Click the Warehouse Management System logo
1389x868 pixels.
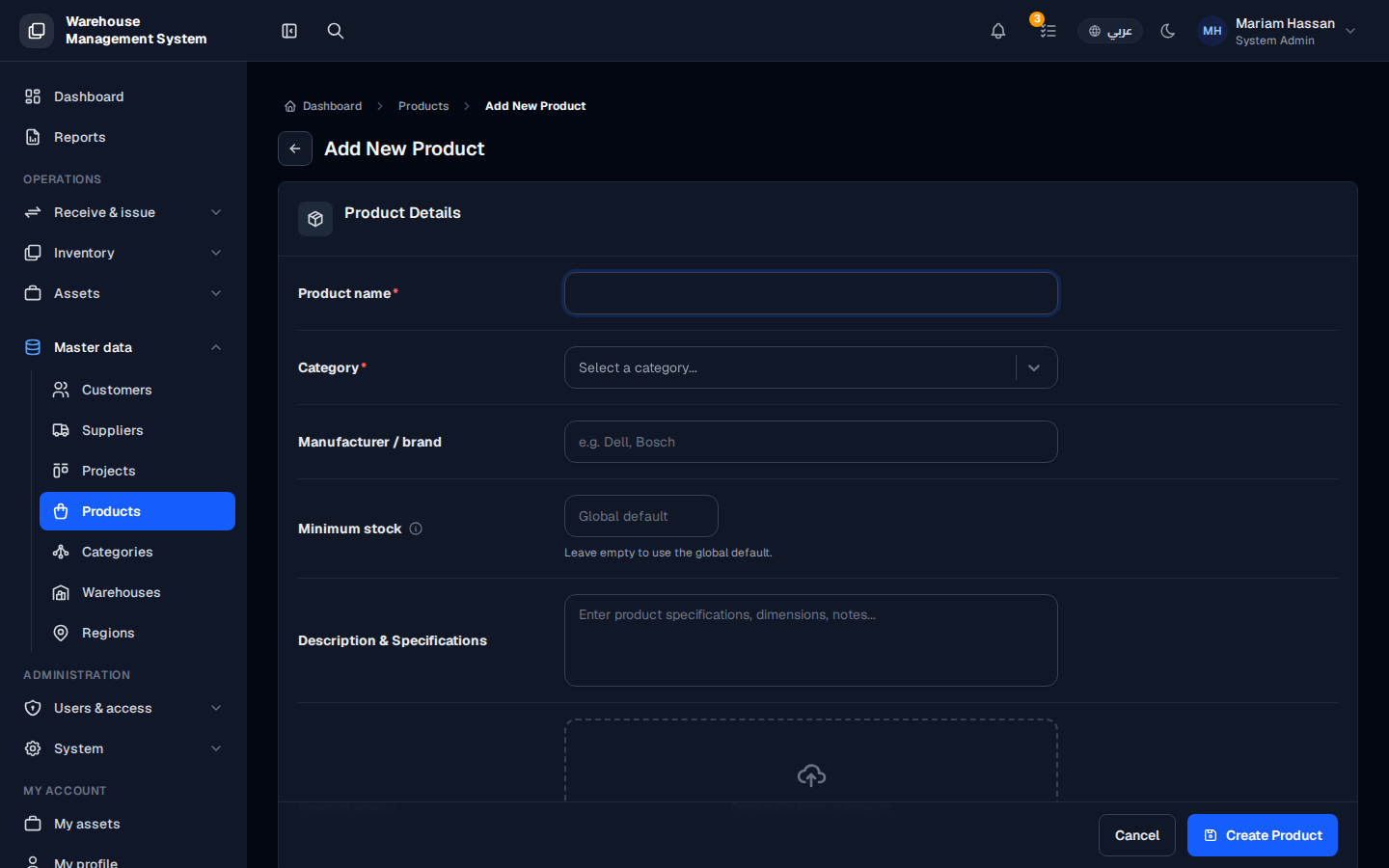click(37, 31)
